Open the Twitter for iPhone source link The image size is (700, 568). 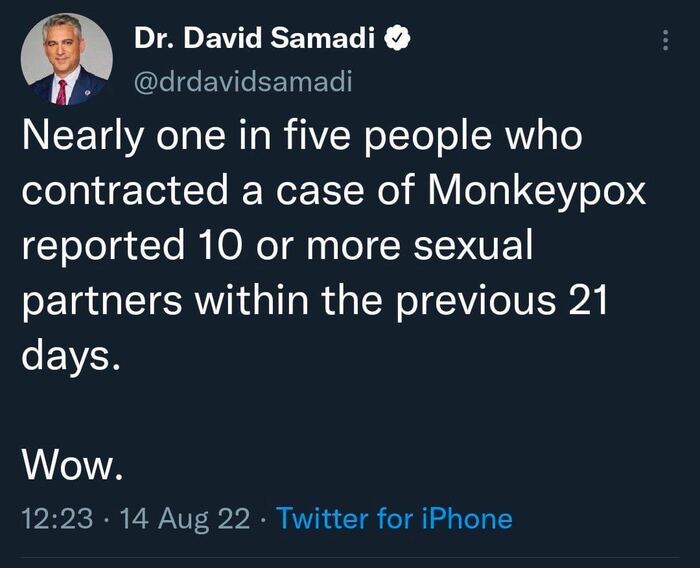click(393, 519)
